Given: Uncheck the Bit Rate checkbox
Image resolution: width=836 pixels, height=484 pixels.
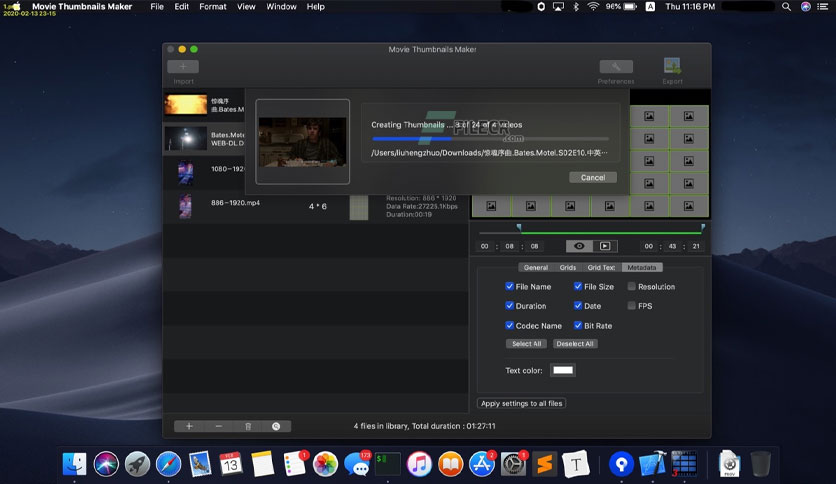Looking at the screenshot, I should click(577, 325).
